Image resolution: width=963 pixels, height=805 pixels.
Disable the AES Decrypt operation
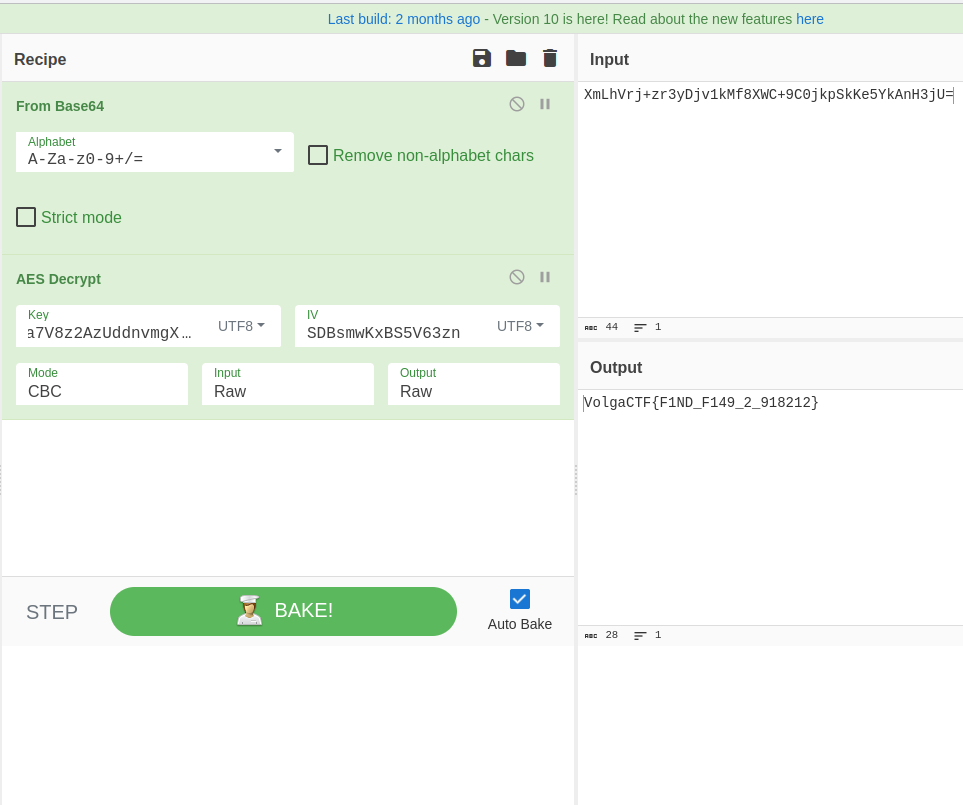tap(517, 277)
